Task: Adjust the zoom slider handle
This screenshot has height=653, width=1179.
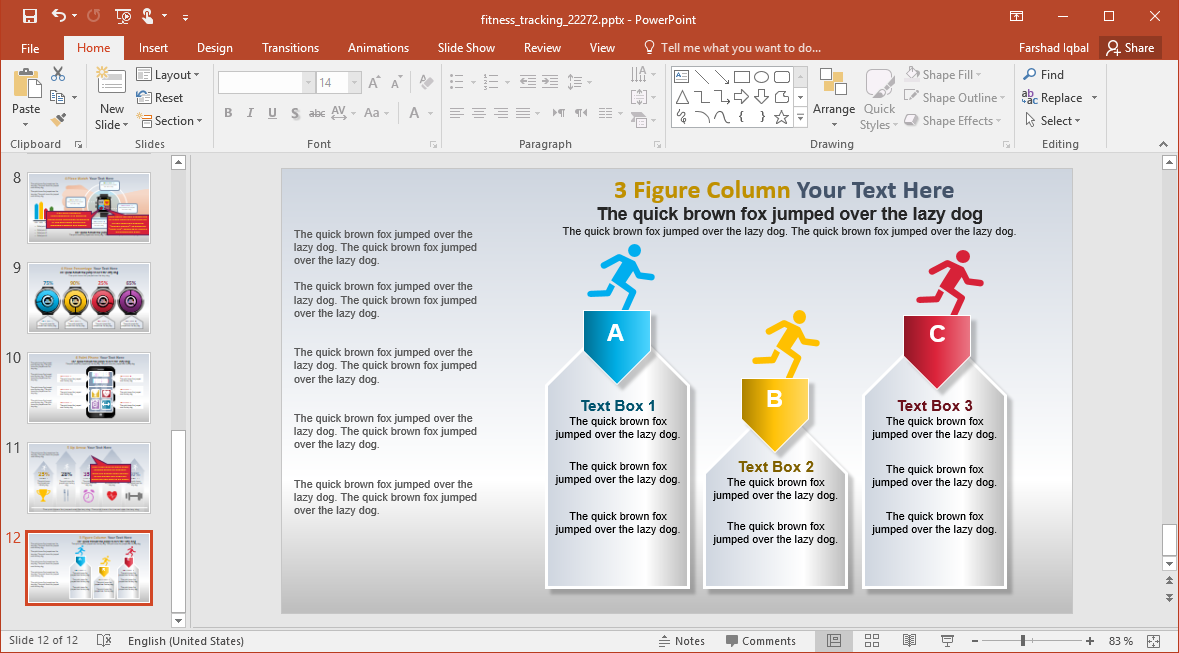Action: (x=1022, y=641)
